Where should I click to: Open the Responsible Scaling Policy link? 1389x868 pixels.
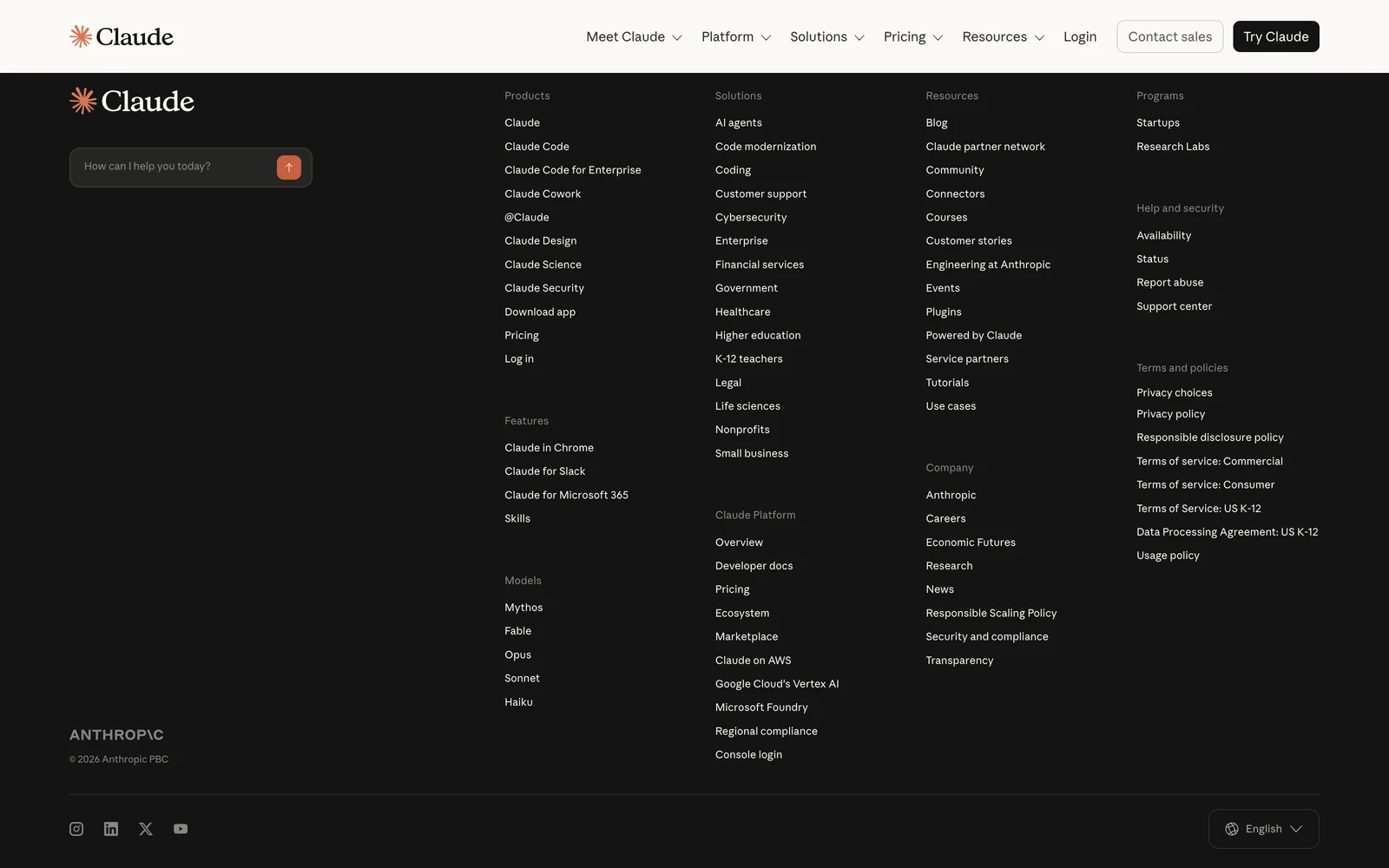991,613
